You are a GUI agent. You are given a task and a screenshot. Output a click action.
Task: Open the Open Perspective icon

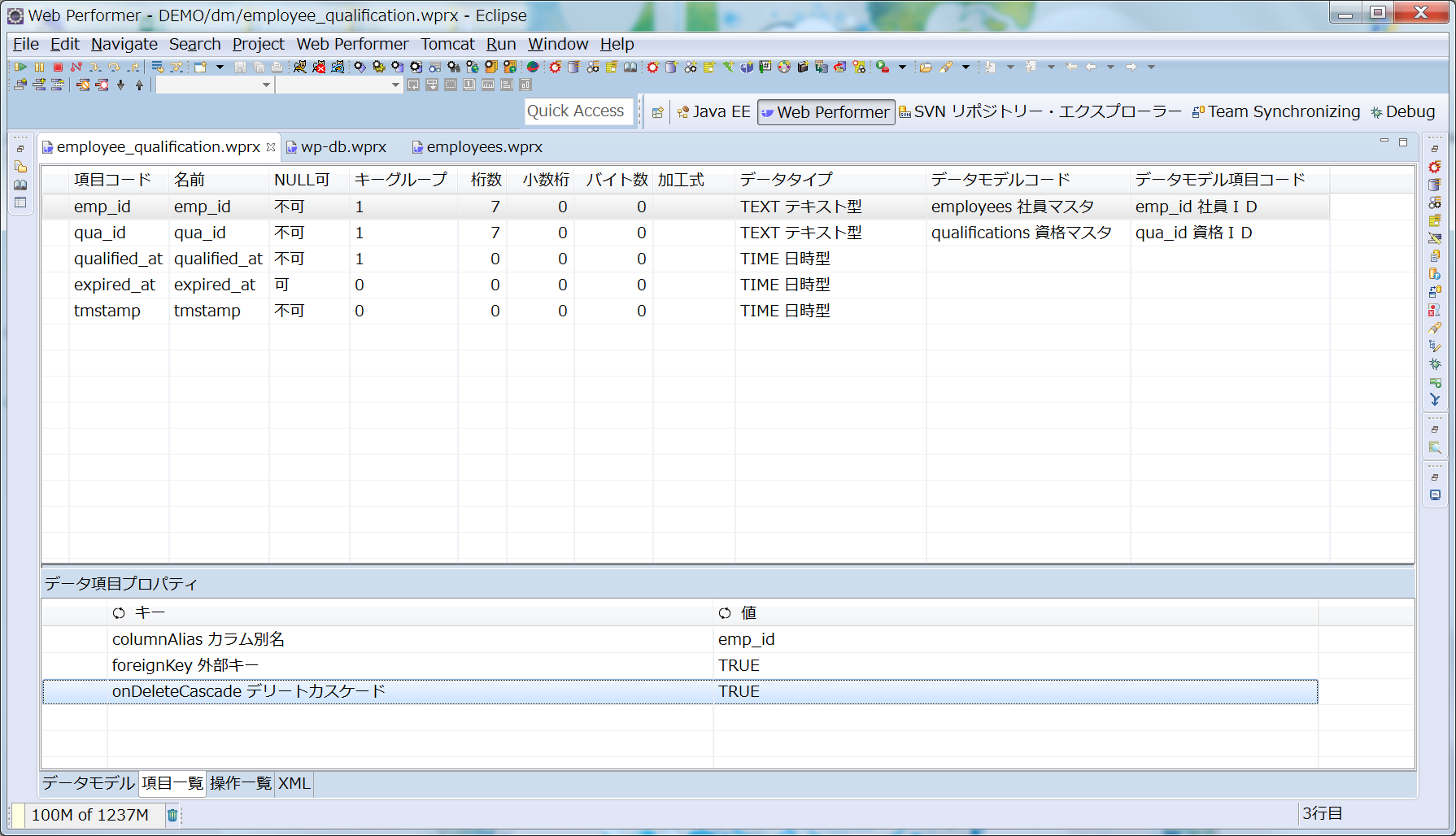point(657,112)
